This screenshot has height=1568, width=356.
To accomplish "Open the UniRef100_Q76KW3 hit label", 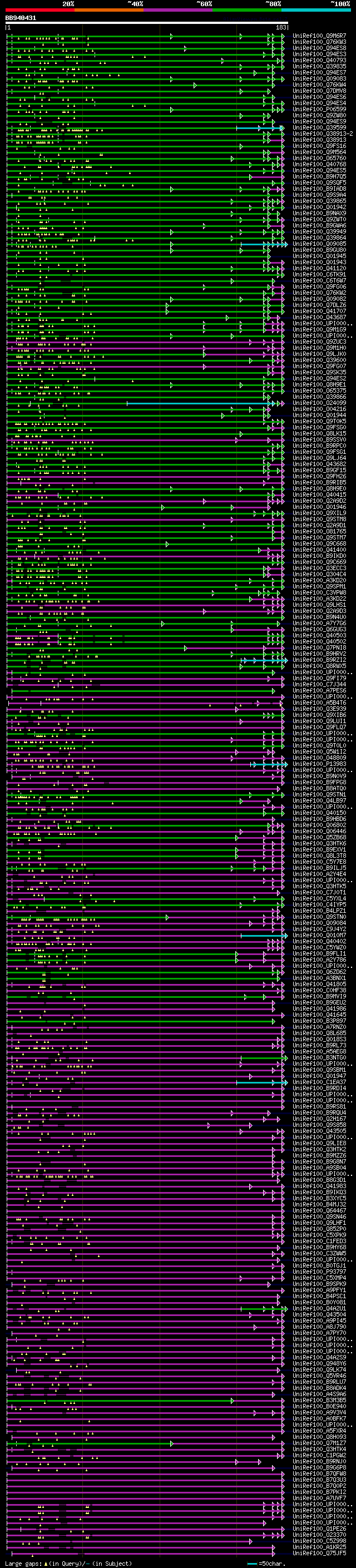I will [x=319, y=42].
